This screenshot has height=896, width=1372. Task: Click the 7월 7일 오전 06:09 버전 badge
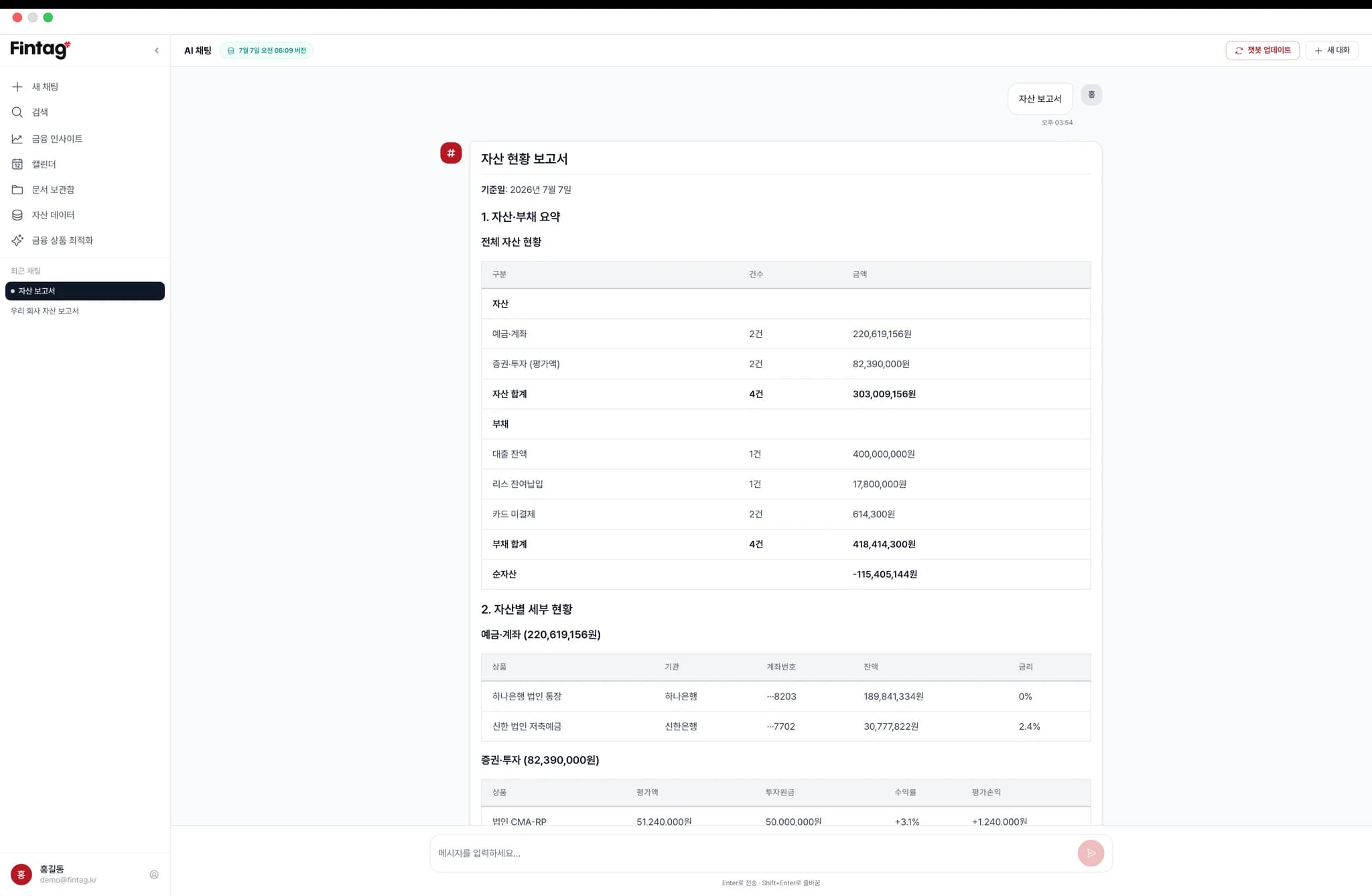tap(267, 50)
